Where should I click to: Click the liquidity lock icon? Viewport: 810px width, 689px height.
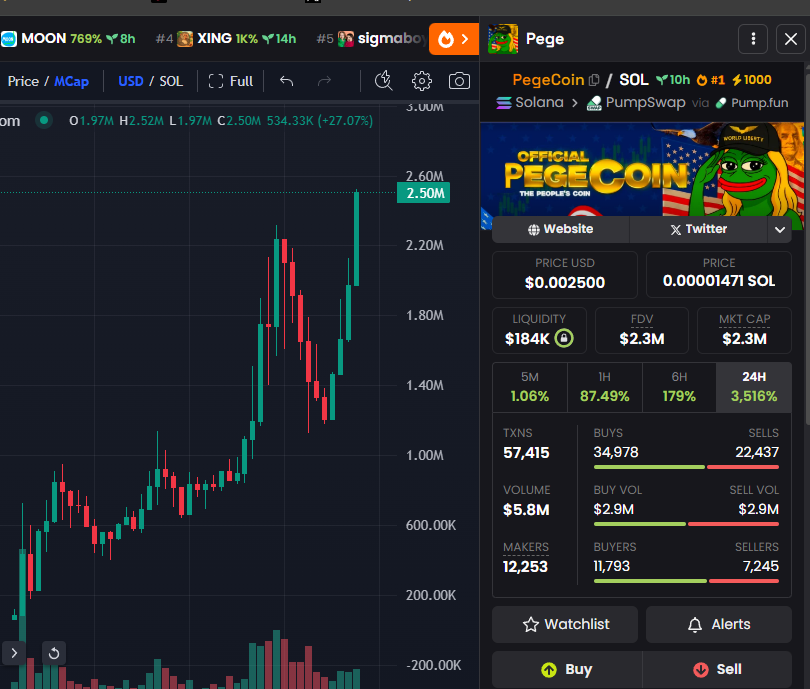(564, 338)
